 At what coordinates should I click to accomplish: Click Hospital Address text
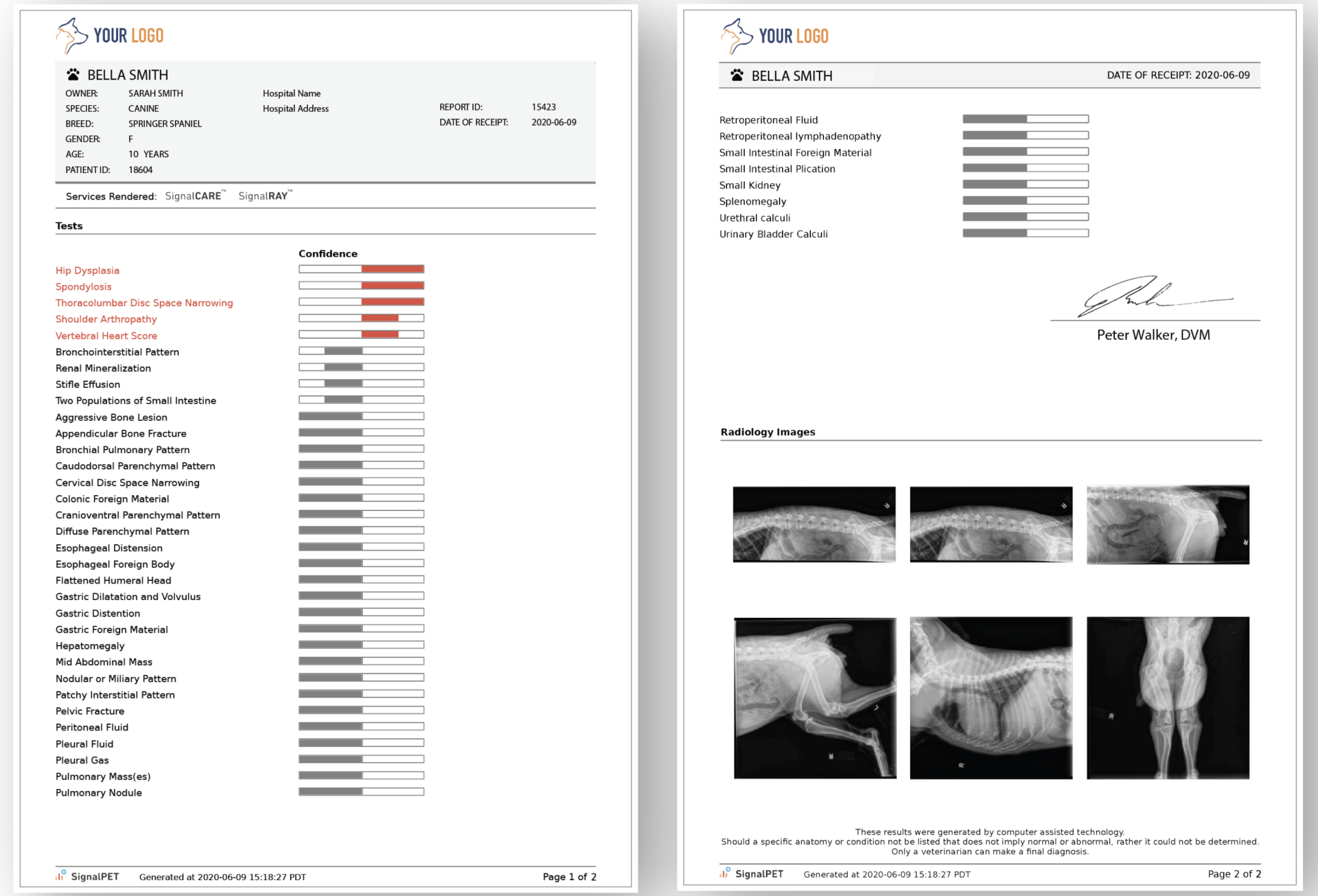coord(296,108)
